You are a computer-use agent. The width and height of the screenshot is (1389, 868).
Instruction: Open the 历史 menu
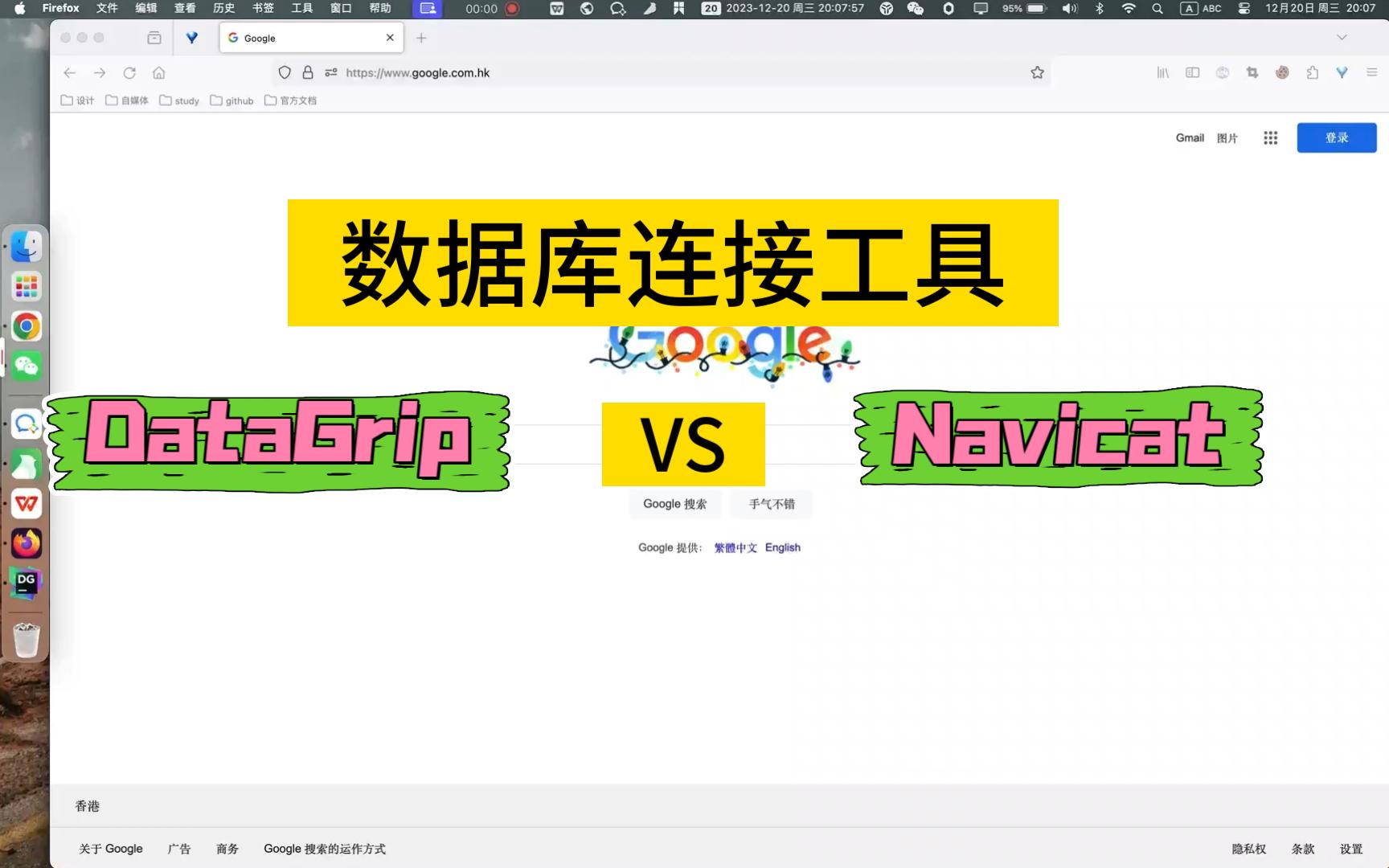224,8
